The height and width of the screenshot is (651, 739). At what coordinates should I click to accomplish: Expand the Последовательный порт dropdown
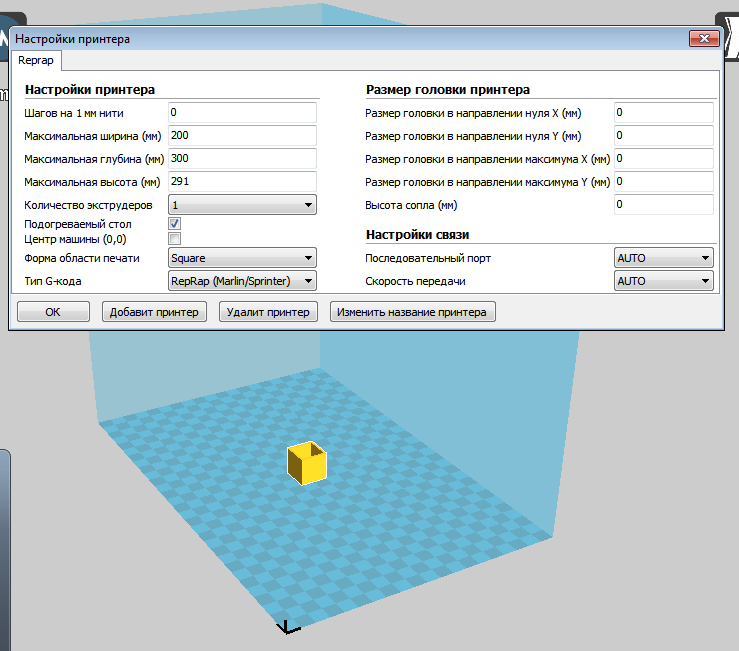[663, 258]
